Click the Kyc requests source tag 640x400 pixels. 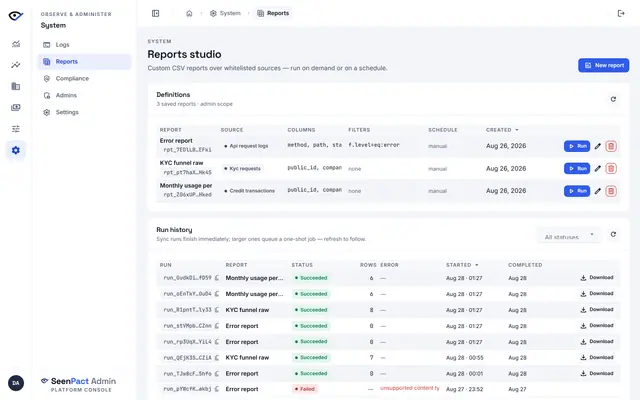coord(242,169)
